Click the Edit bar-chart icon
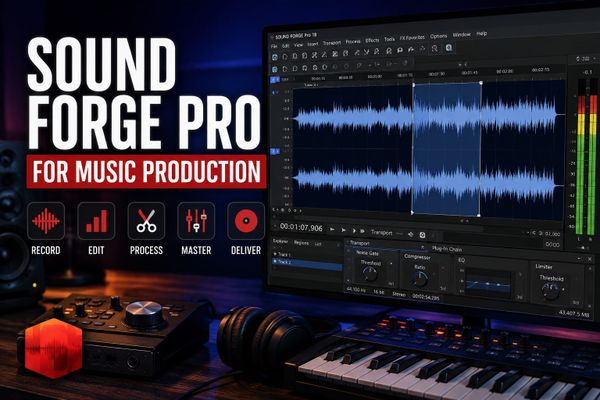 96,221
